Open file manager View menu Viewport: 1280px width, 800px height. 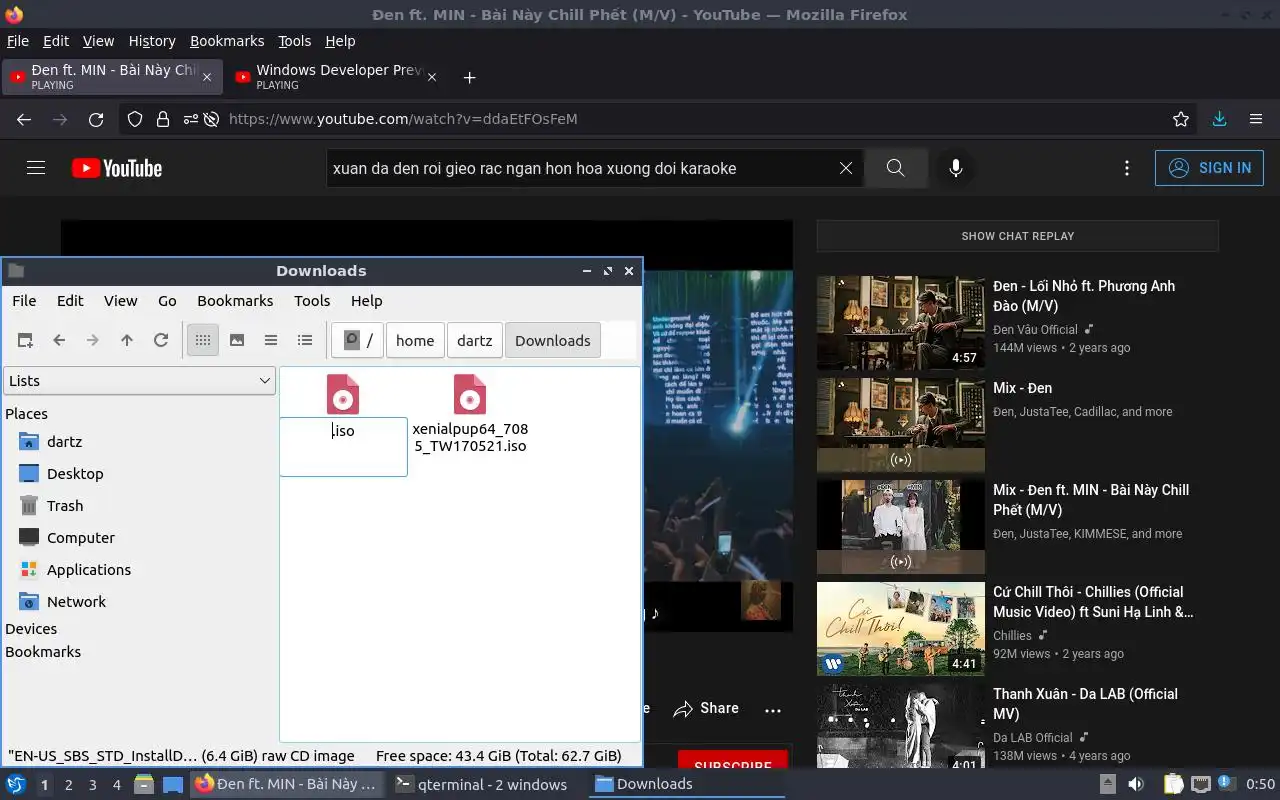tap(121, 301)
